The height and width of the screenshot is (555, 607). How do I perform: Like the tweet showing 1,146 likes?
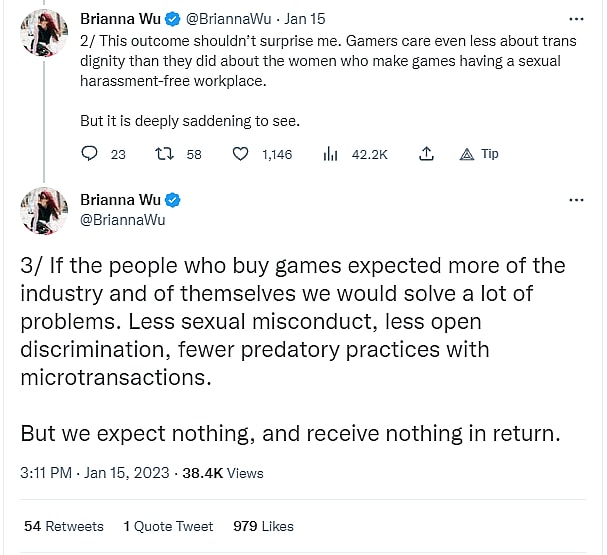[240, 154]
